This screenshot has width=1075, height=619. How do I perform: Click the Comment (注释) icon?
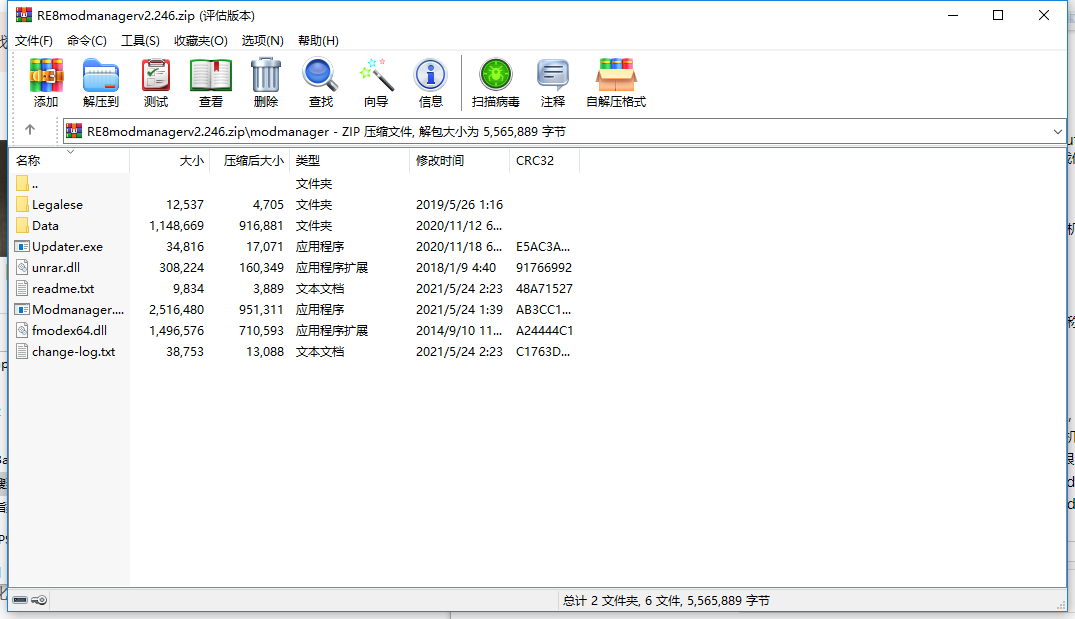point(553,75)
